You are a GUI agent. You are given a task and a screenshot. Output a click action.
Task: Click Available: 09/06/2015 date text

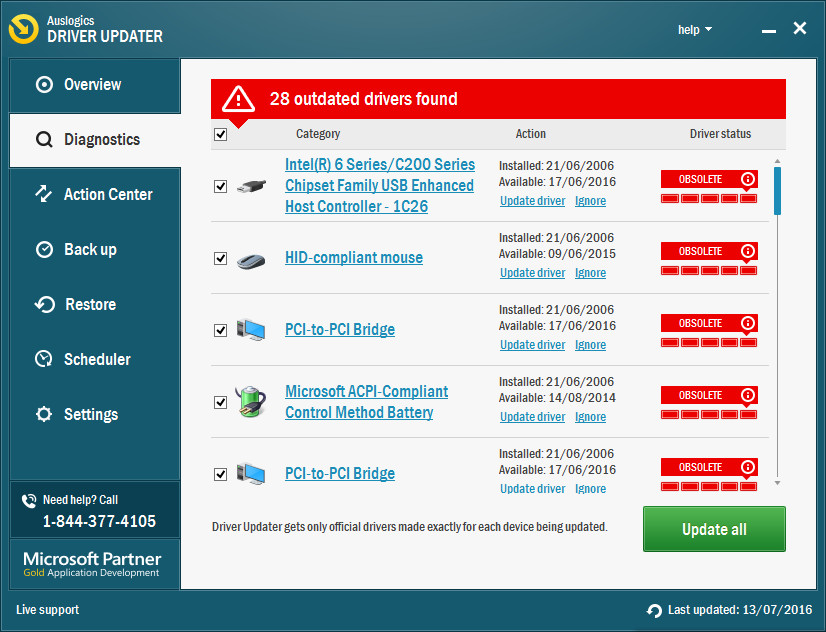tap(557, 254)
